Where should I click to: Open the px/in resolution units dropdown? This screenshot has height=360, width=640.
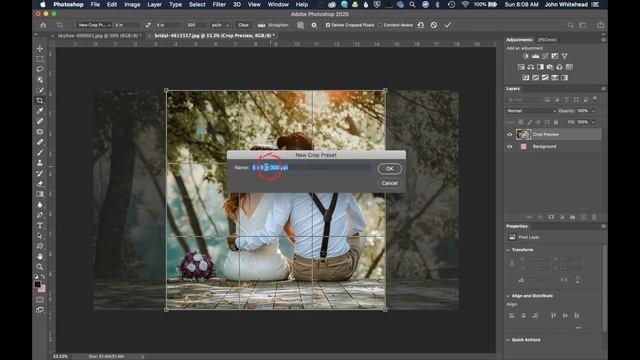[x=220, y=25]
